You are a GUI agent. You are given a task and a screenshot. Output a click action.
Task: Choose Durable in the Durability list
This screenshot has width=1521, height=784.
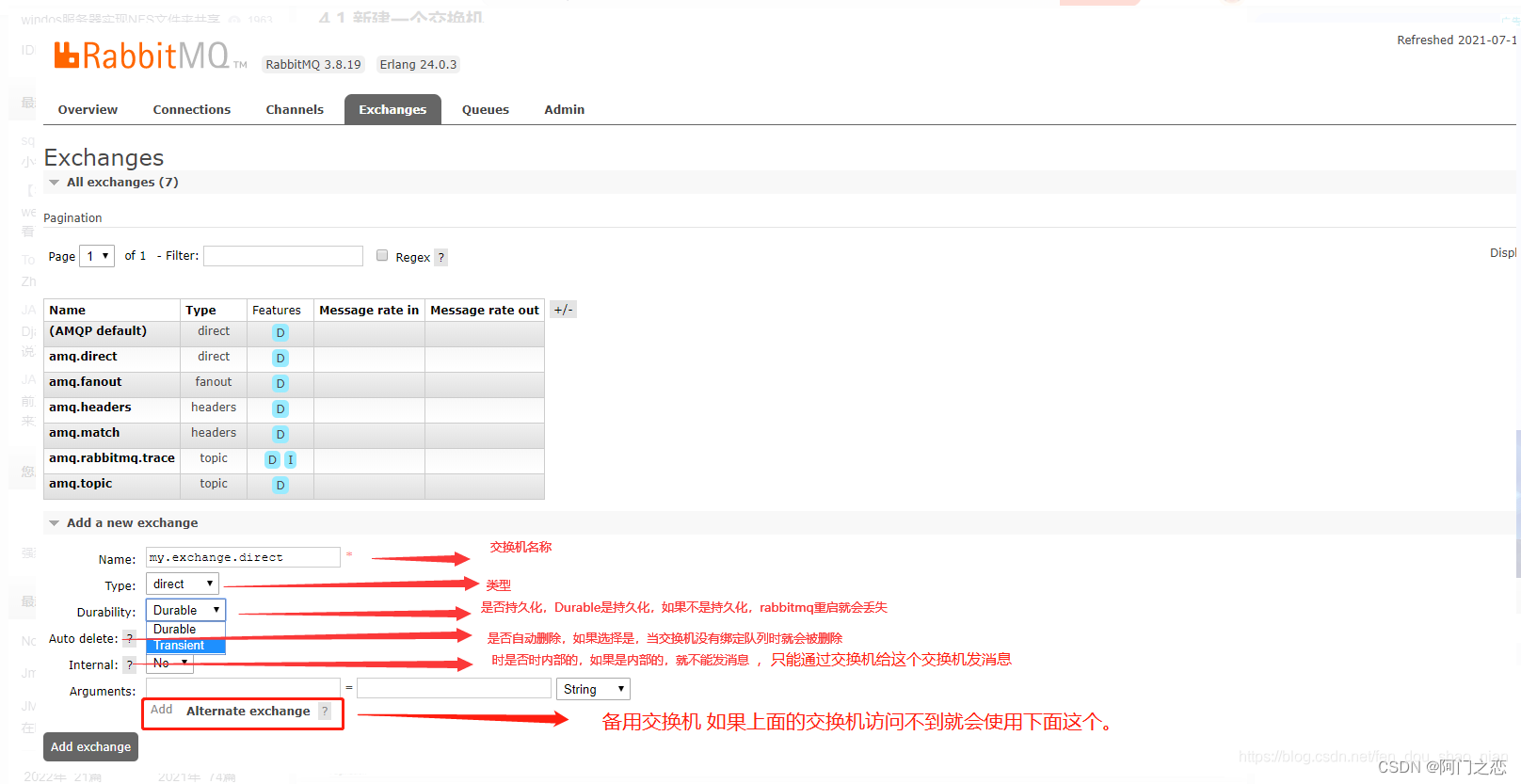coord(185,630)
